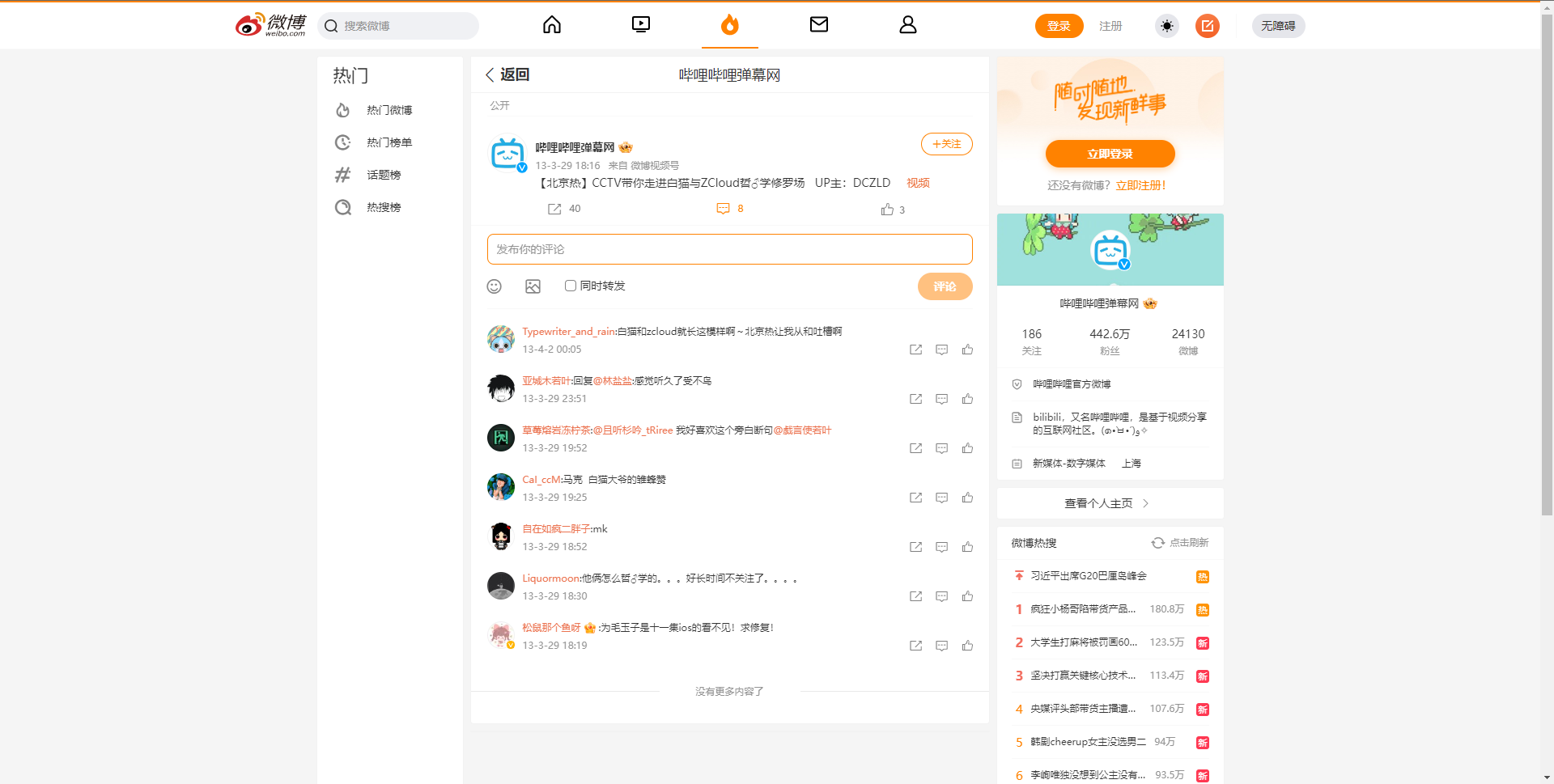Refresh hot search via 点击刷新
1554x784 pixels.
pos(1180,543)
